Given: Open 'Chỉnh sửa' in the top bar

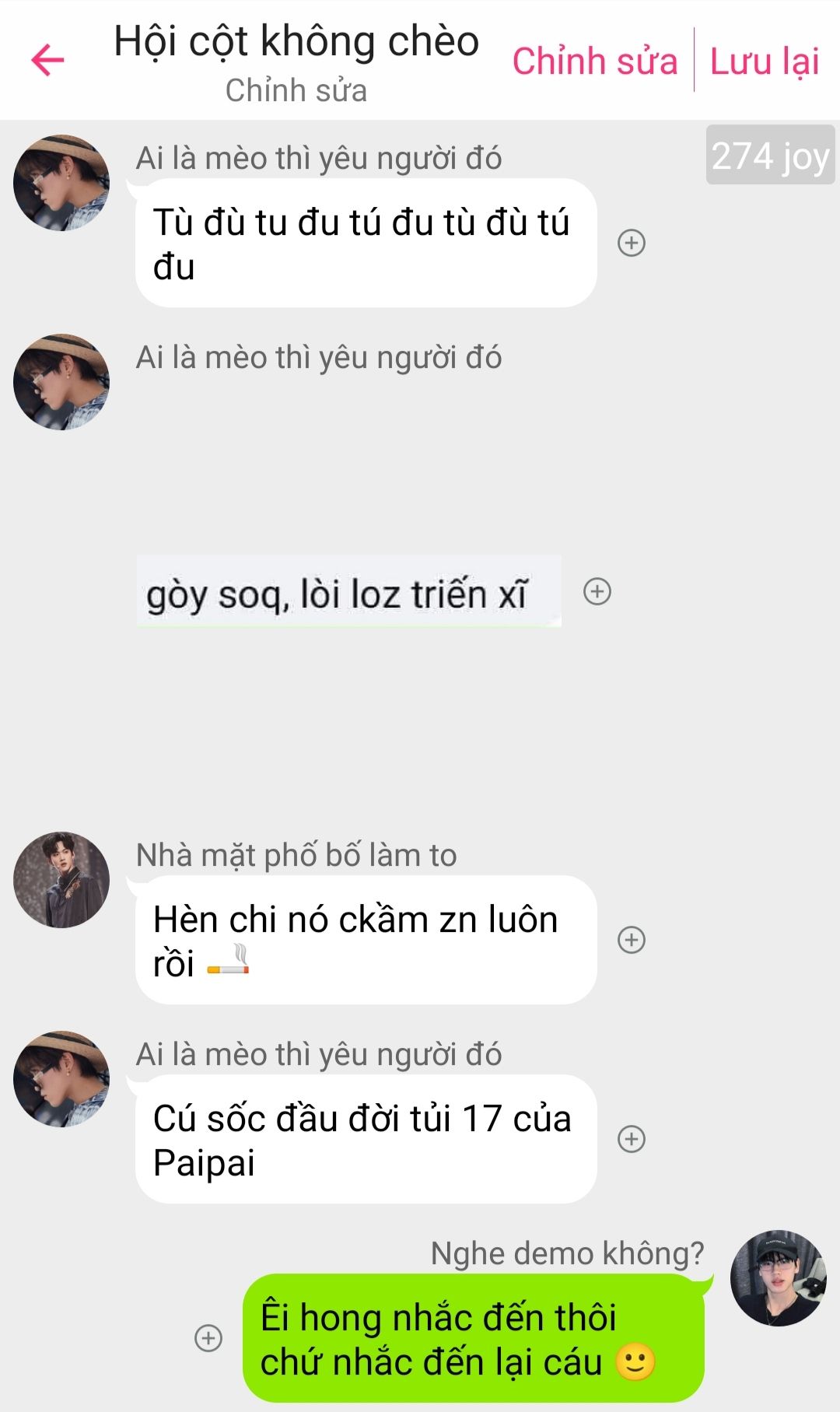Looking at the screenshot, I should (x=595, y=61).
